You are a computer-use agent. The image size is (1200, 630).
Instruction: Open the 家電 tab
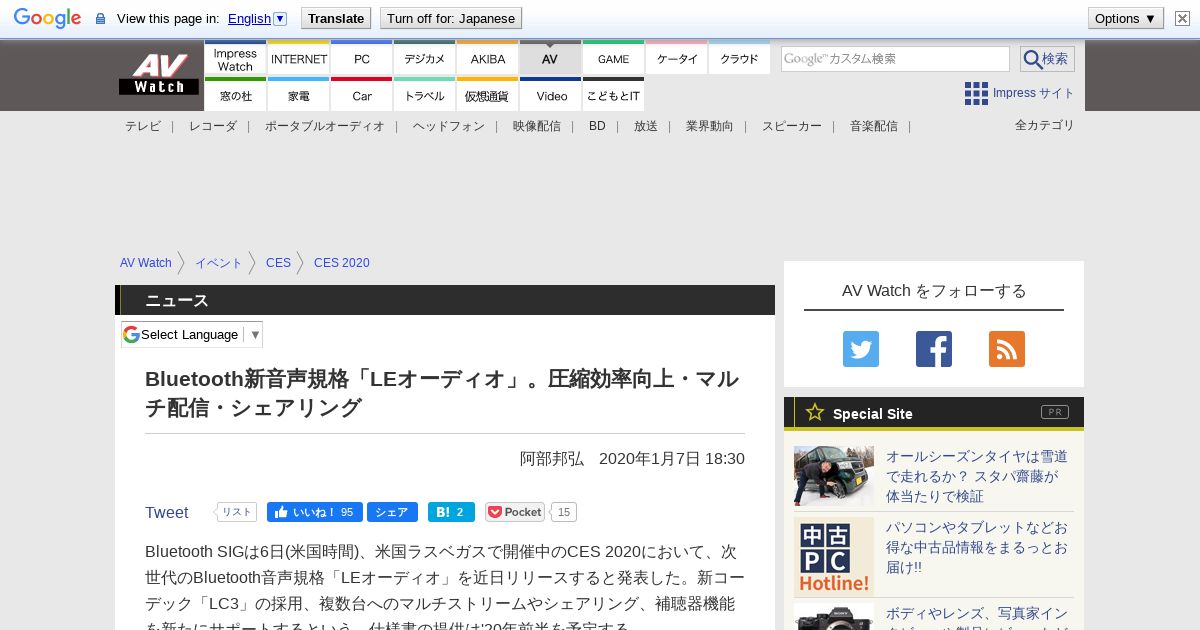(299, 95)
